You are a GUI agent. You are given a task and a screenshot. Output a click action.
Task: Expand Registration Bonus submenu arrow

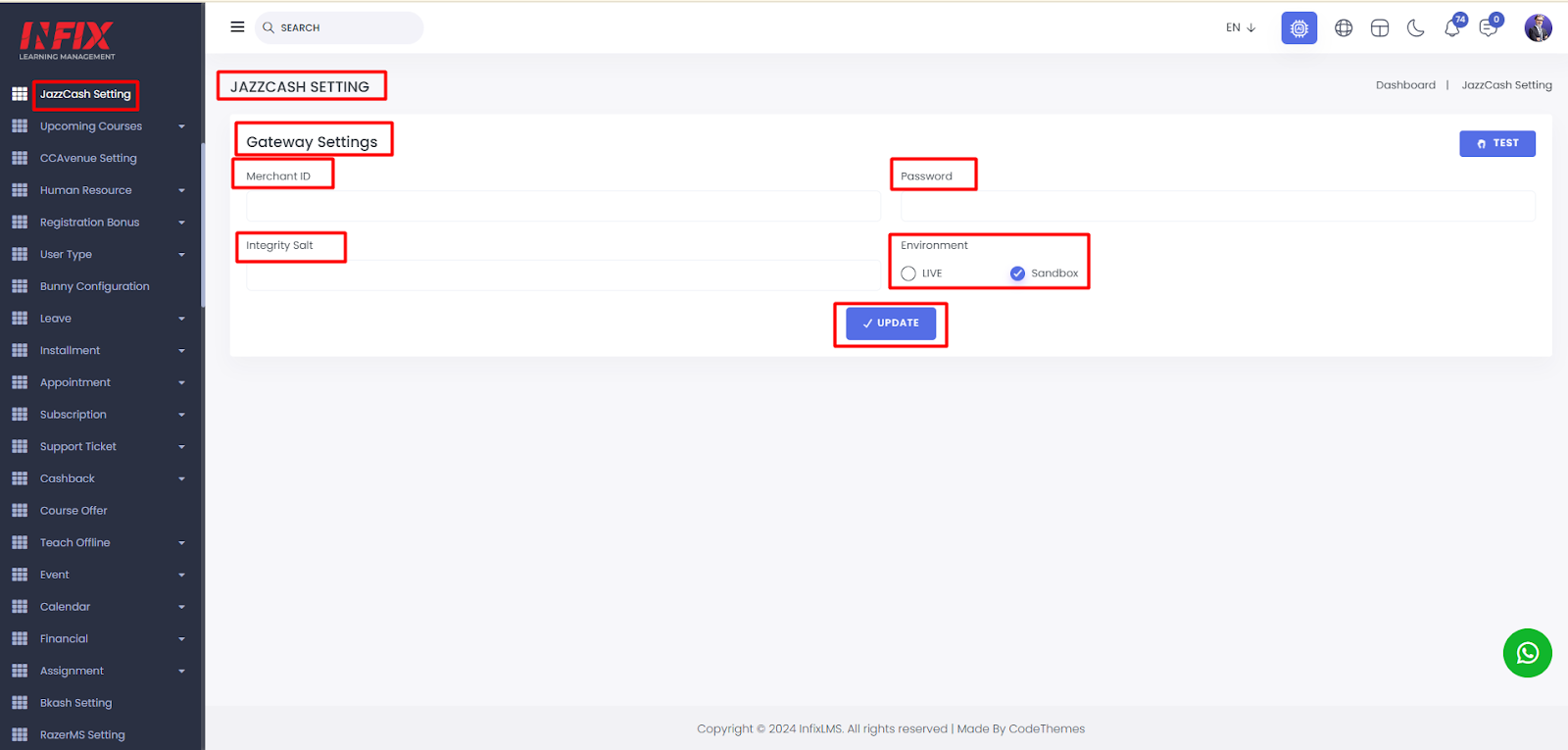click(x=181, y=223)
